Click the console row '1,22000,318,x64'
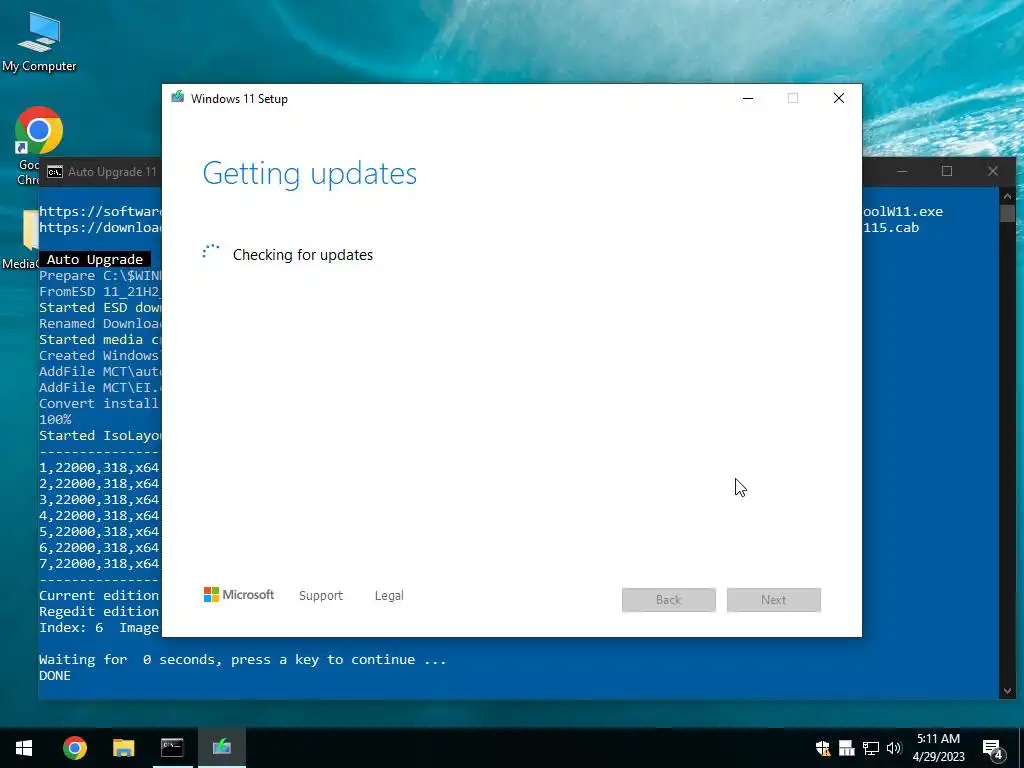 [99, 468]
